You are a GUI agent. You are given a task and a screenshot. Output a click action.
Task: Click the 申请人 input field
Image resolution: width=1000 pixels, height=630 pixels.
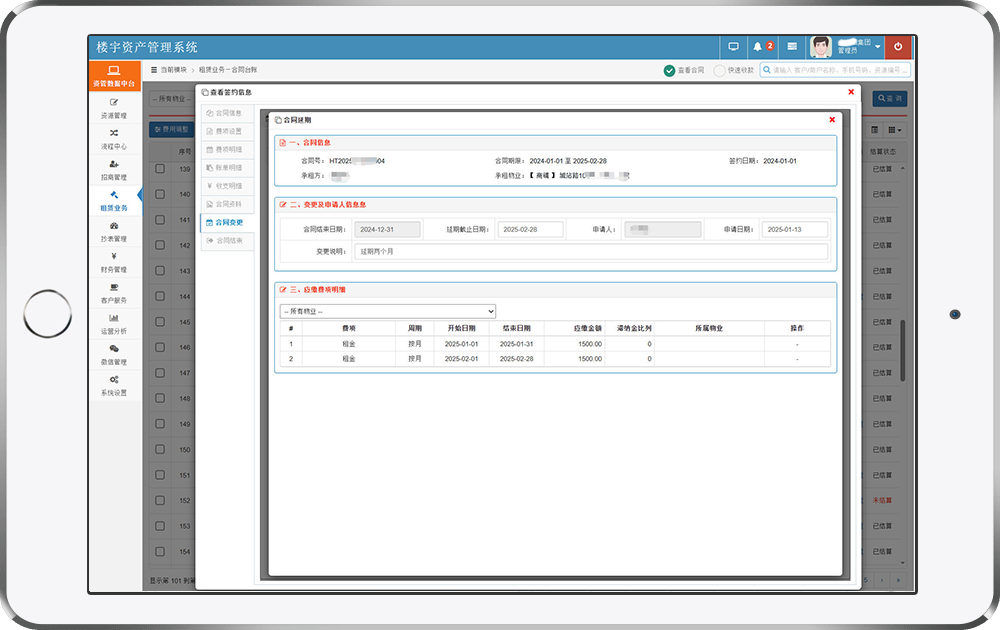coord(663,230)
